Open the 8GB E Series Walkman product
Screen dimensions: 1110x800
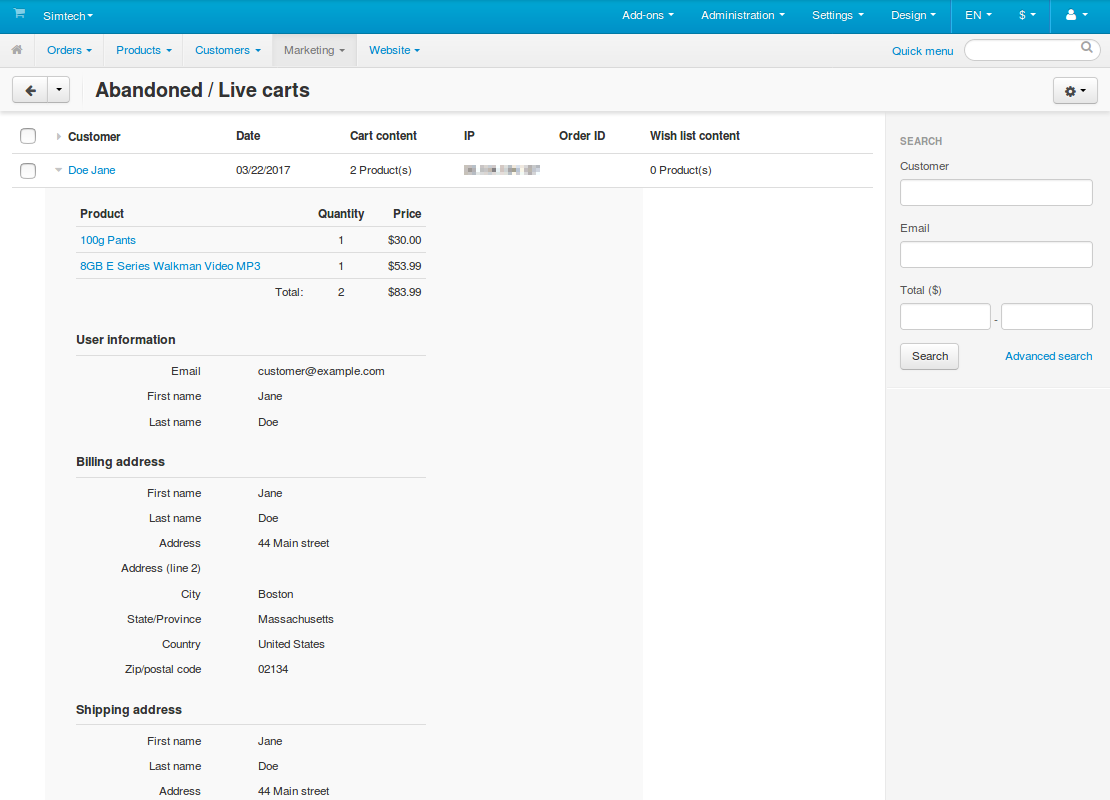pos(170,266)
